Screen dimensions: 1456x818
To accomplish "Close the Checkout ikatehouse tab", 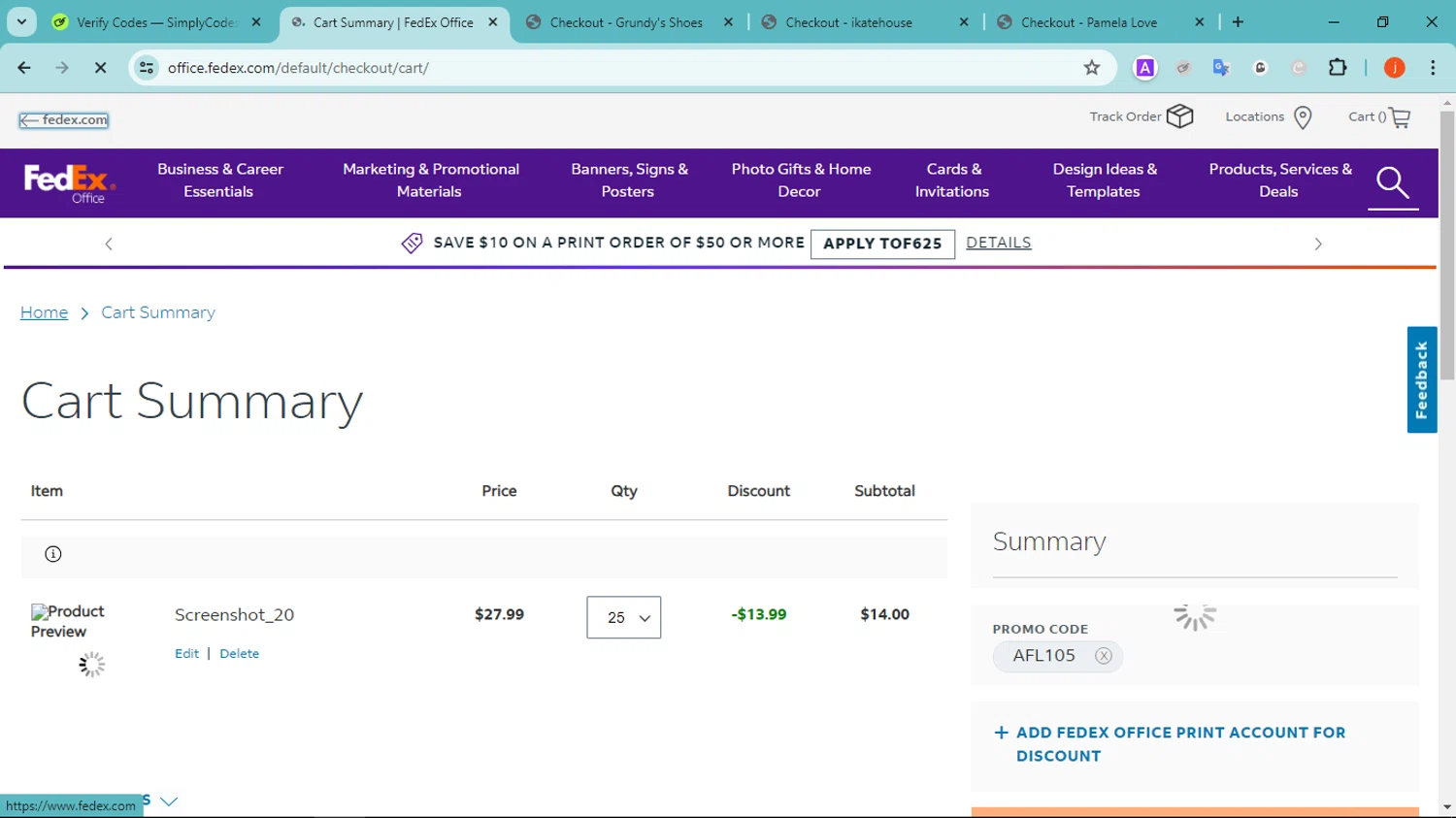I will 964,22.
